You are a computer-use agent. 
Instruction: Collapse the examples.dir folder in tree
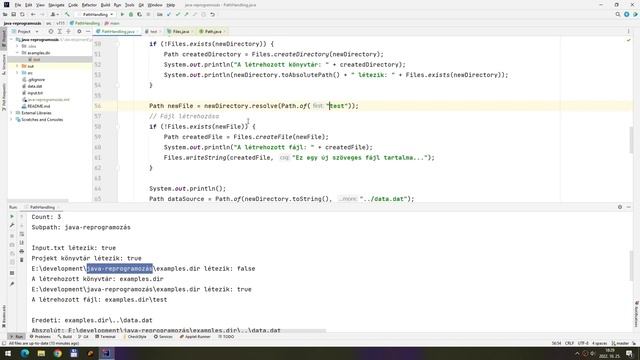[x=17, y=53]
